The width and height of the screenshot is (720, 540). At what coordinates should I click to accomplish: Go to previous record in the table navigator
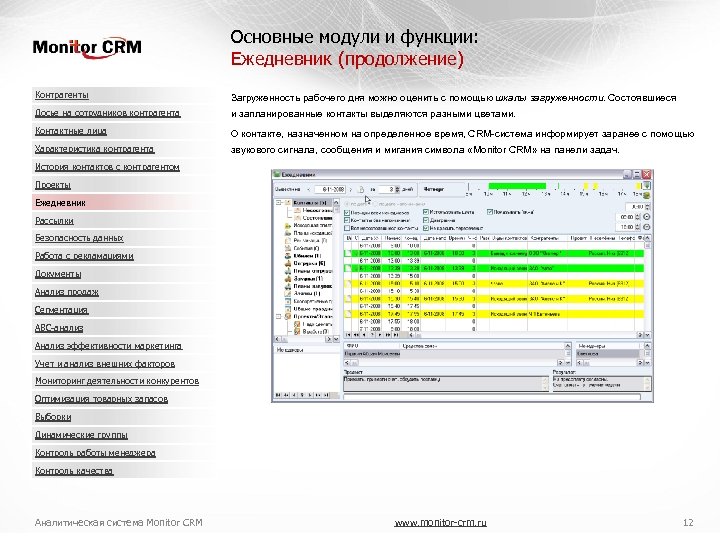(365, 336)
